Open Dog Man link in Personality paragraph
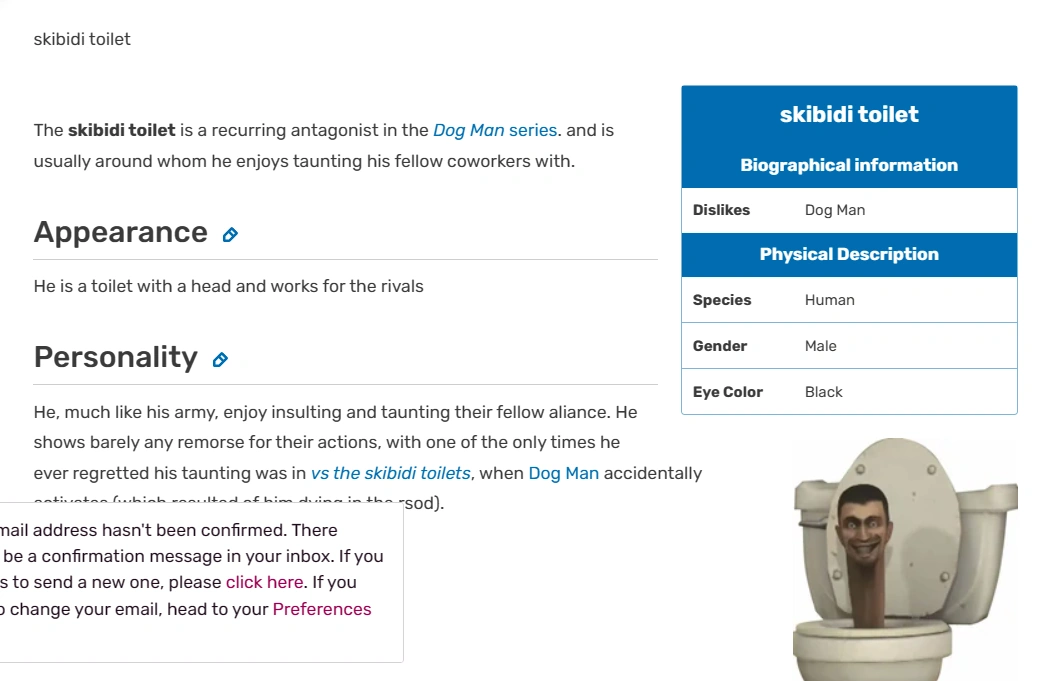Viewport: 1058px width, 681px height. (563, 473)
